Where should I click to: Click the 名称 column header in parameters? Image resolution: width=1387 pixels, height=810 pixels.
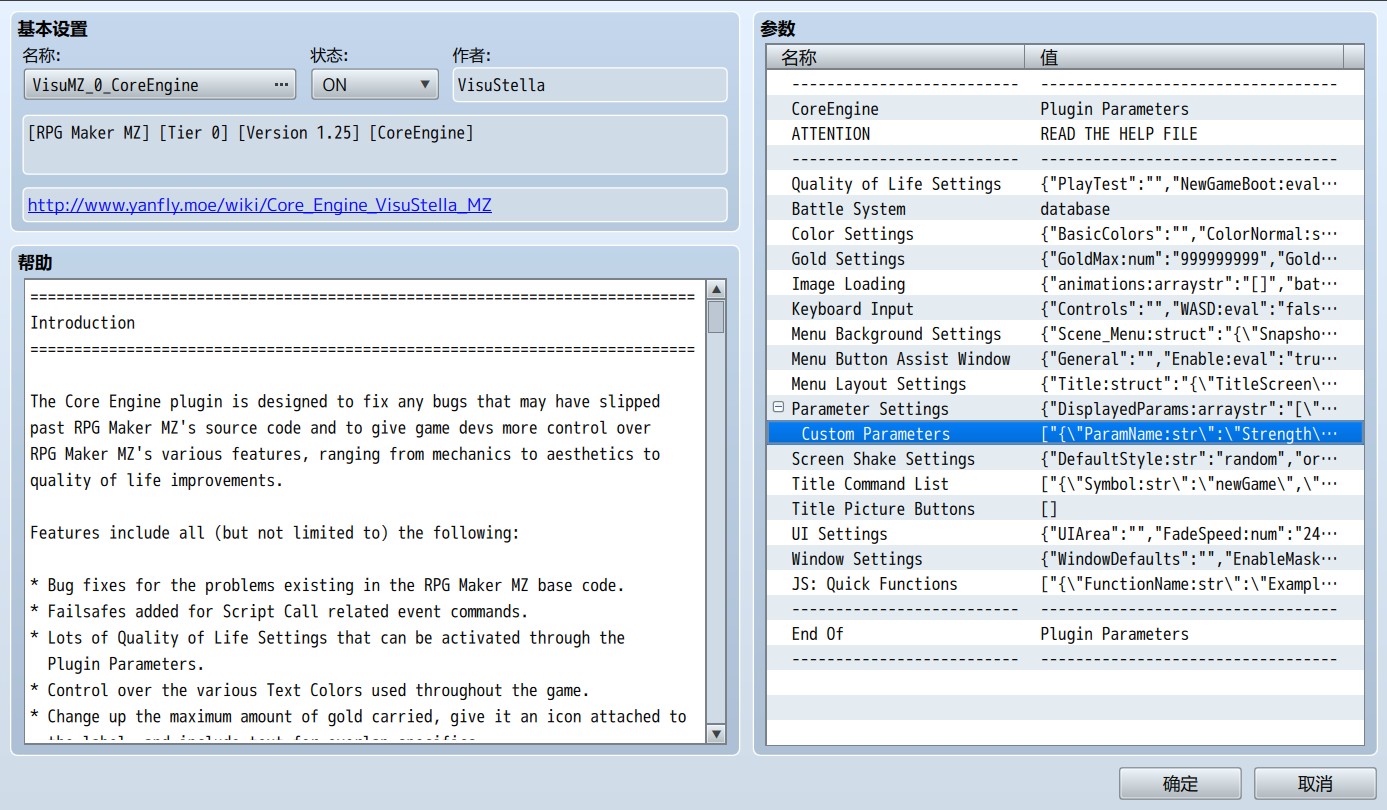[x=896, y=57]
